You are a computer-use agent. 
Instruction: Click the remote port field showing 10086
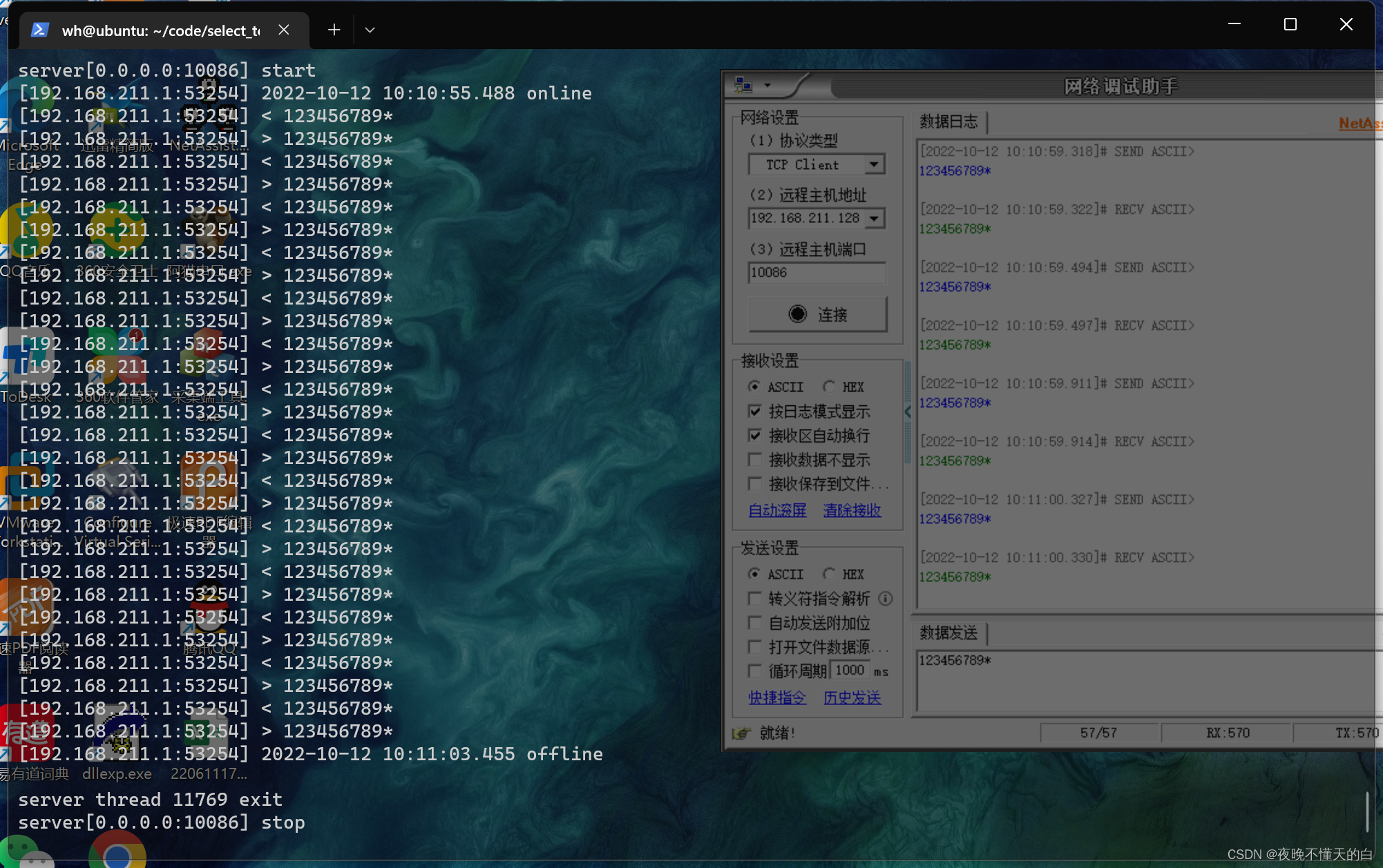point(816,273)
